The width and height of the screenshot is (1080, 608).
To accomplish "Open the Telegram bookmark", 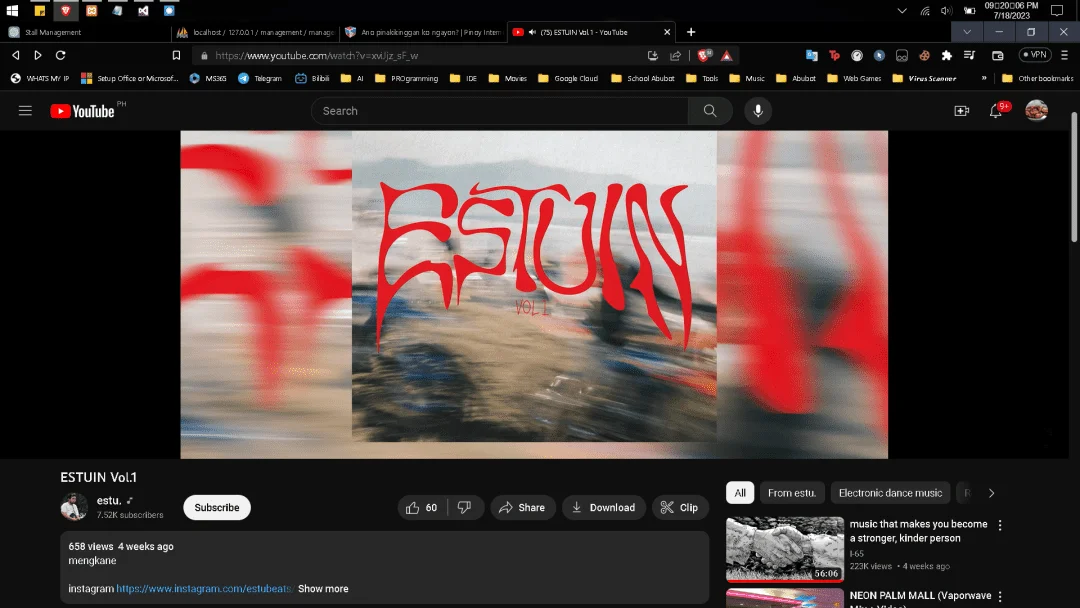I will point(260,78).
